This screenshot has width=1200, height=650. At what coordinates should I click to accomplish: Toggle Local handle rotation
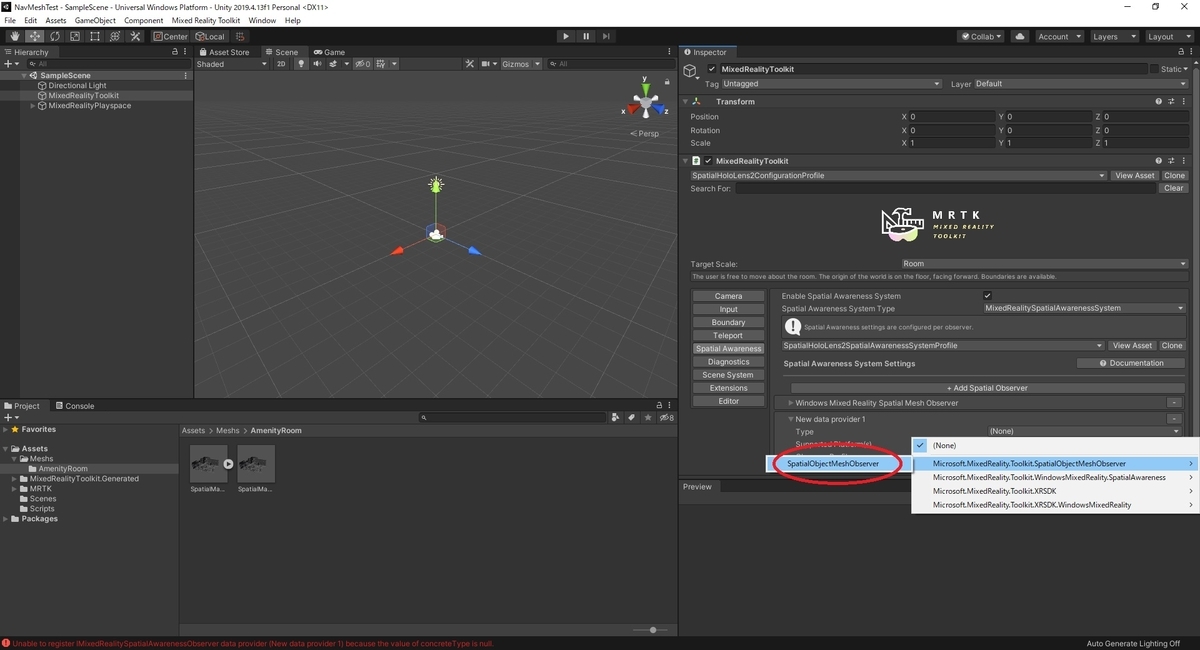click(211, 37)
